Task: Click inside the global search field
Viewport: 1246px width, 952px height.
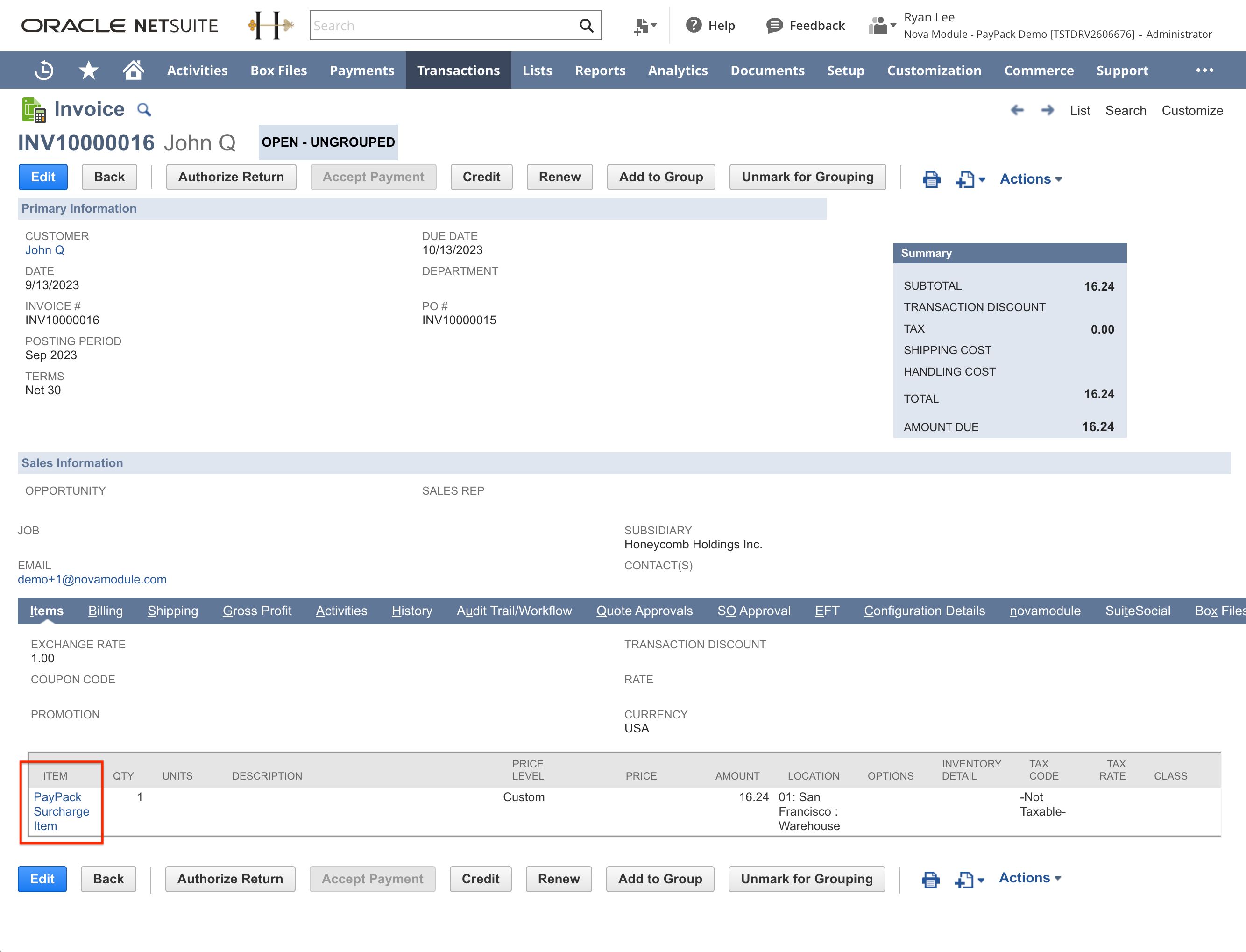Action: point(442,25)
